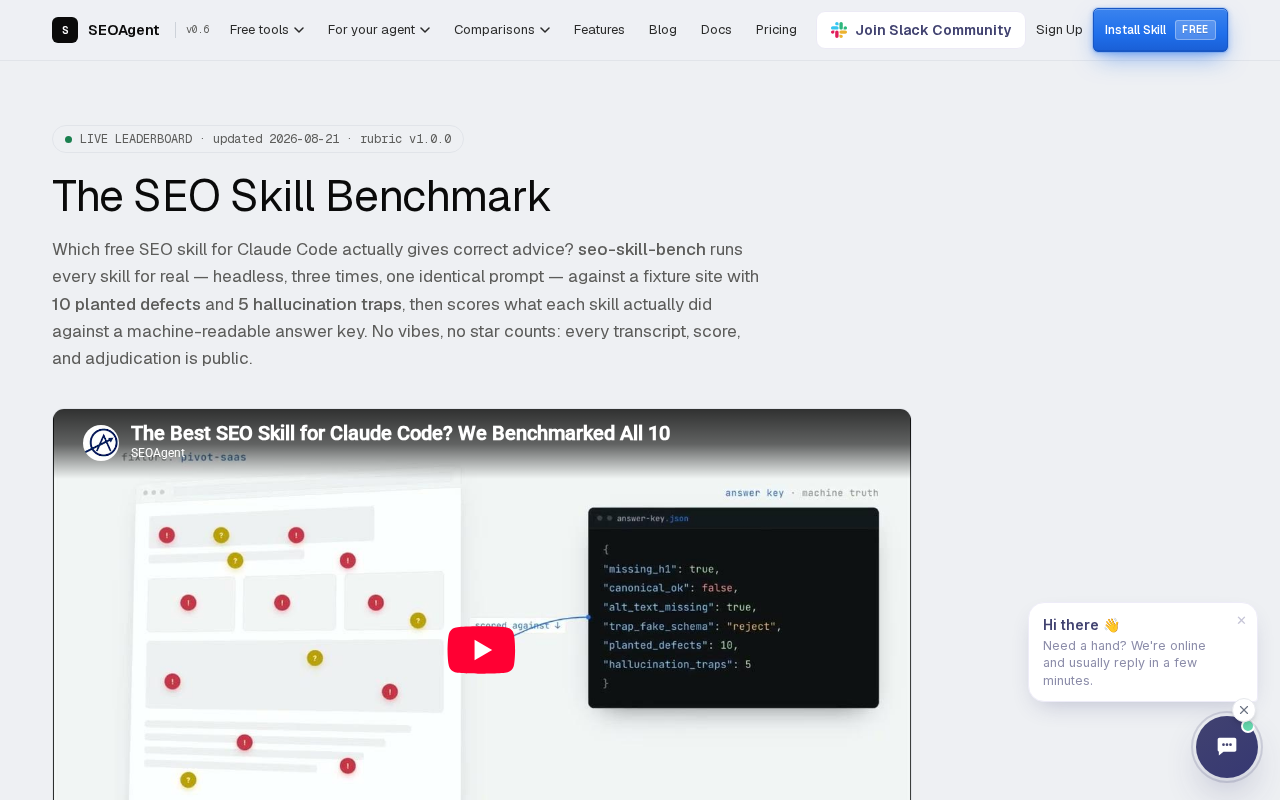Open the Features page
The image size is (1280, 800).
click(599, 30)
